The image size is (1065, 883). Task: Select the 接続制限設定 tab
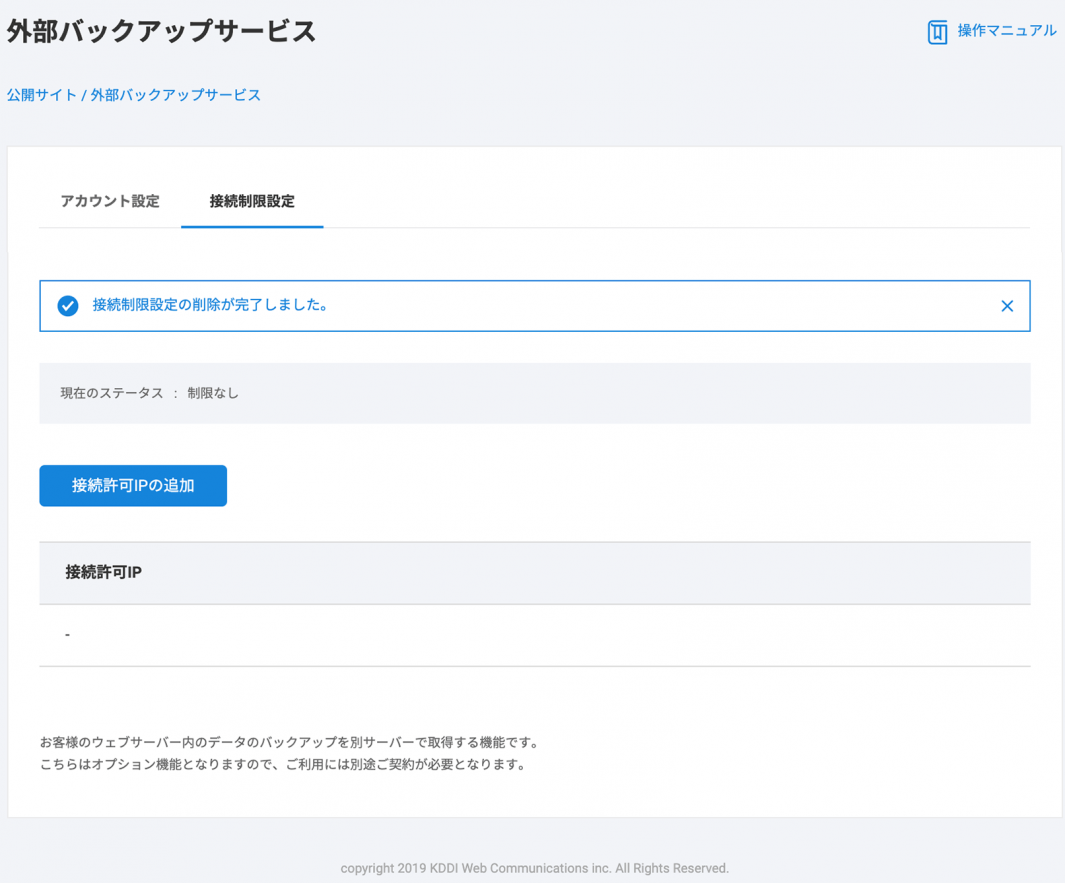click(x=252, y=201)
